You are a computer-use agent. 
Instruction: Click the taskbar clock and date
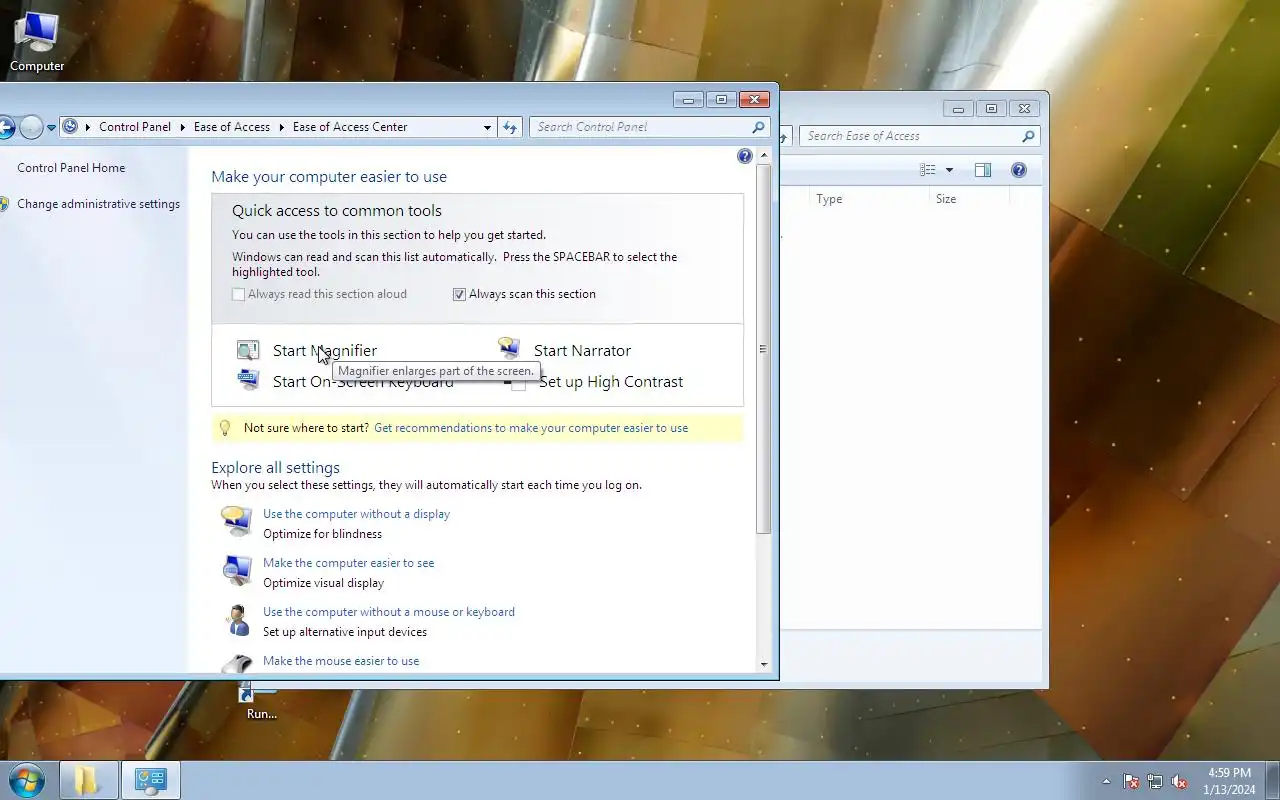(x=1229, y=781)
